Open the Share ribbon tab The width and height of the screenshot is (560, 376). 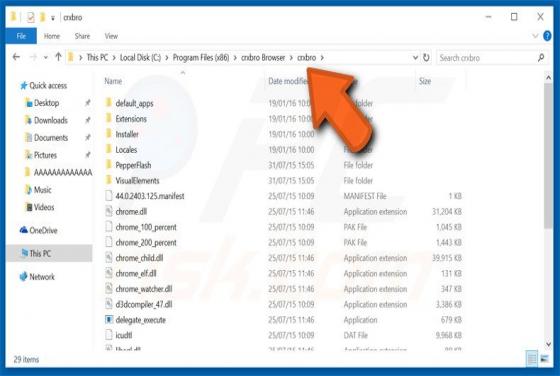point(82,36)
